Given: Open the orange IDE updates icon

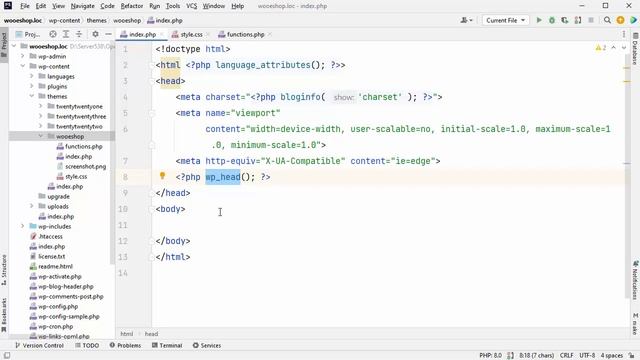Looking at the screenshot, I should [x=620, y=20].
